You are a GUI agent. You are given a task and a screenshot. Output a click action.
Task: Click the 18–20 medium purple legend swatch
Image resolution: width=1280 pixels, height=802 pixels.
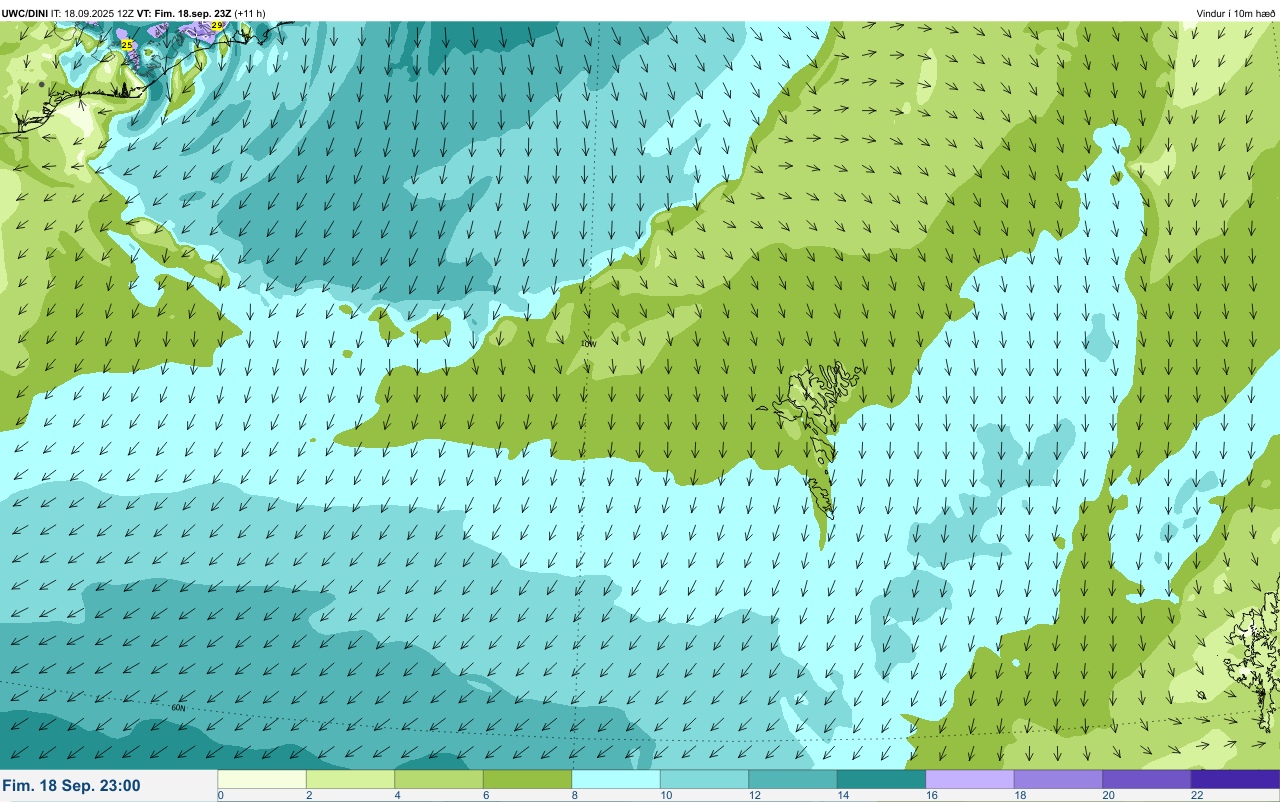pyautogui.click(x=1058, y=779)
